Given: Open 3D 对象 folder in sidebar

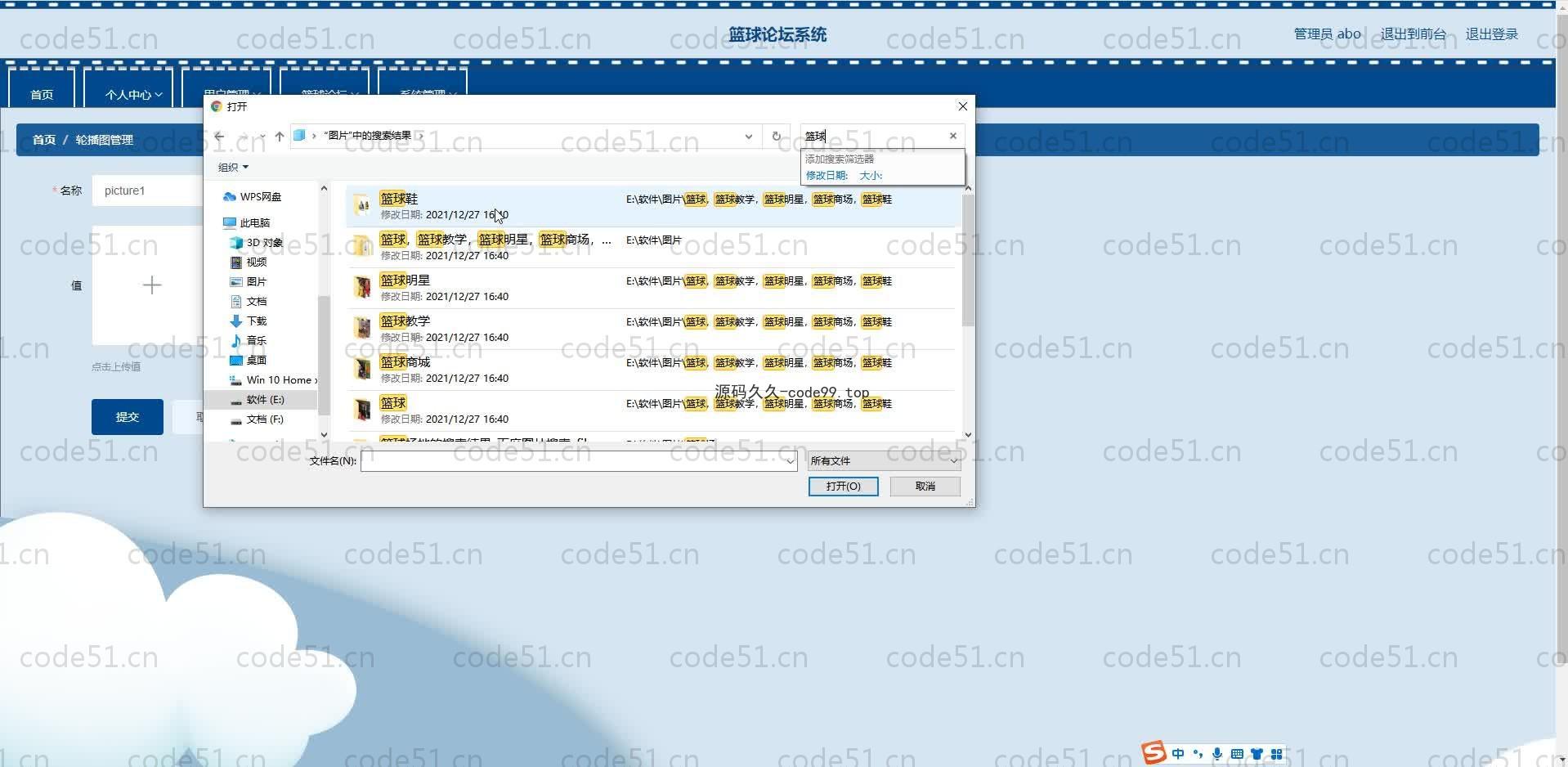Looking at the screenshot, I should pyautogui.click(x=257, y=243).
